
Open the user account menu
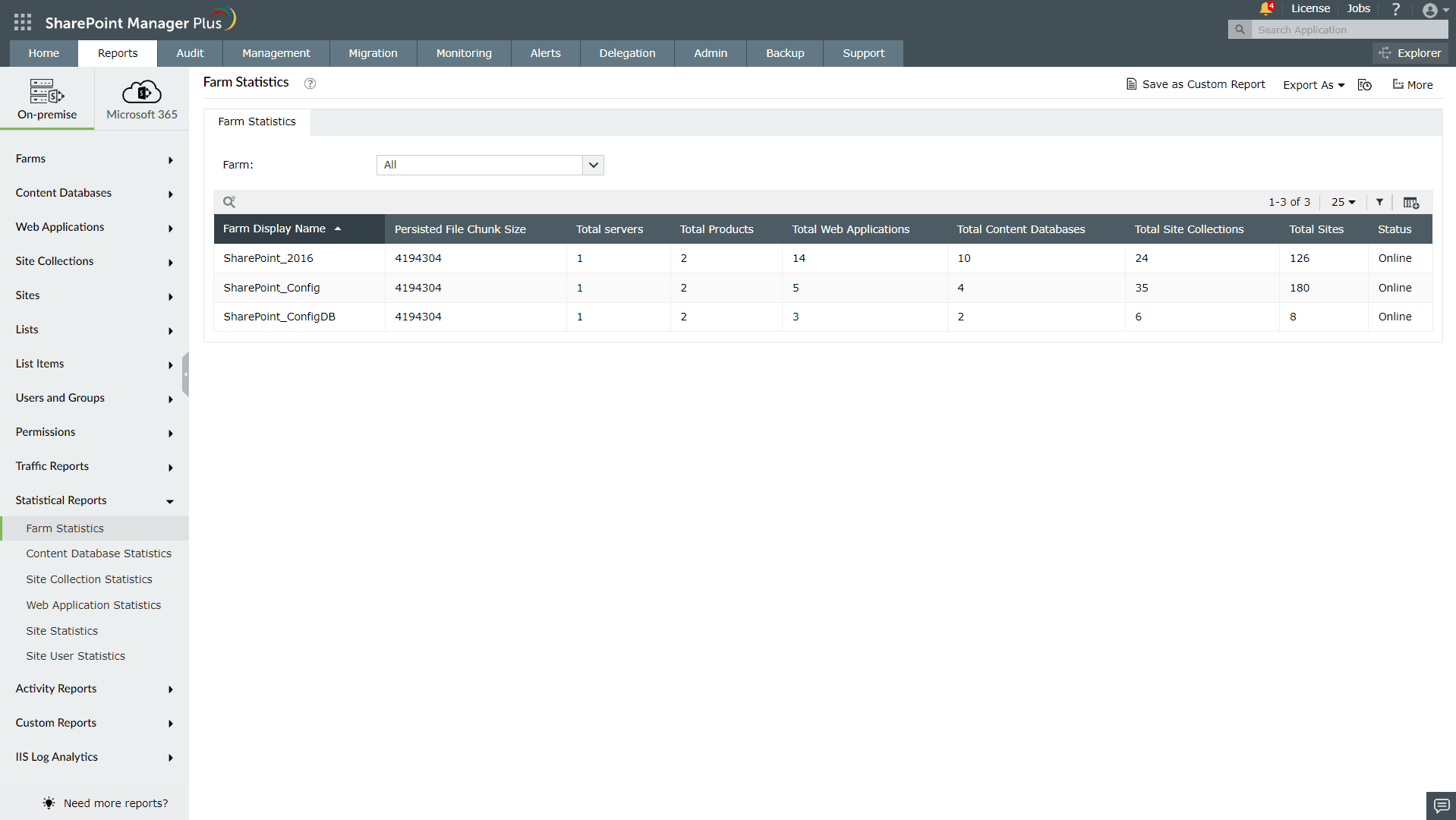[1436, 10]
